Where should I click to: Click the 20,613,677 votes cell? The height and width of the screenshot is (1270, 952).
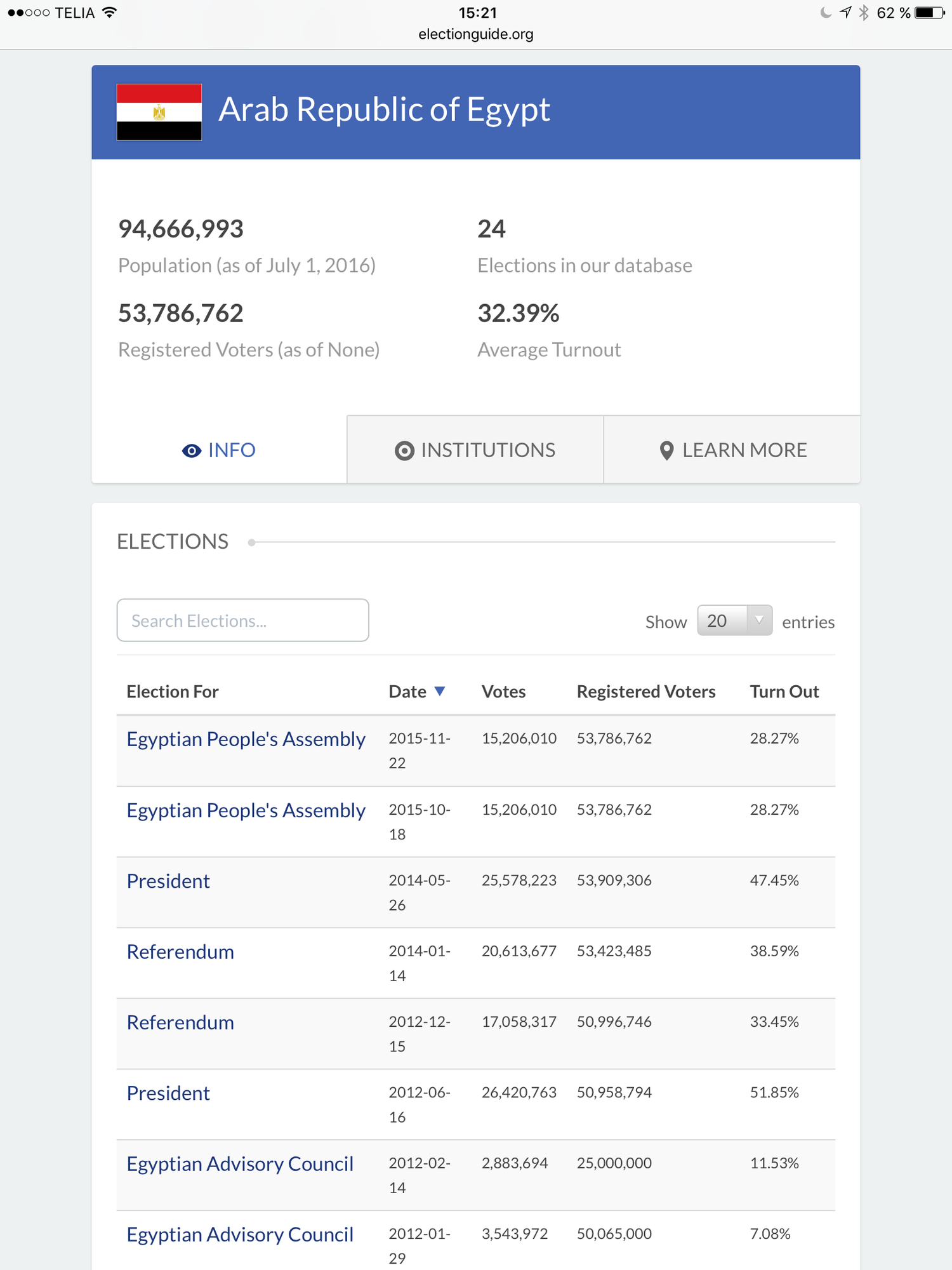click(x=519, y=951)
